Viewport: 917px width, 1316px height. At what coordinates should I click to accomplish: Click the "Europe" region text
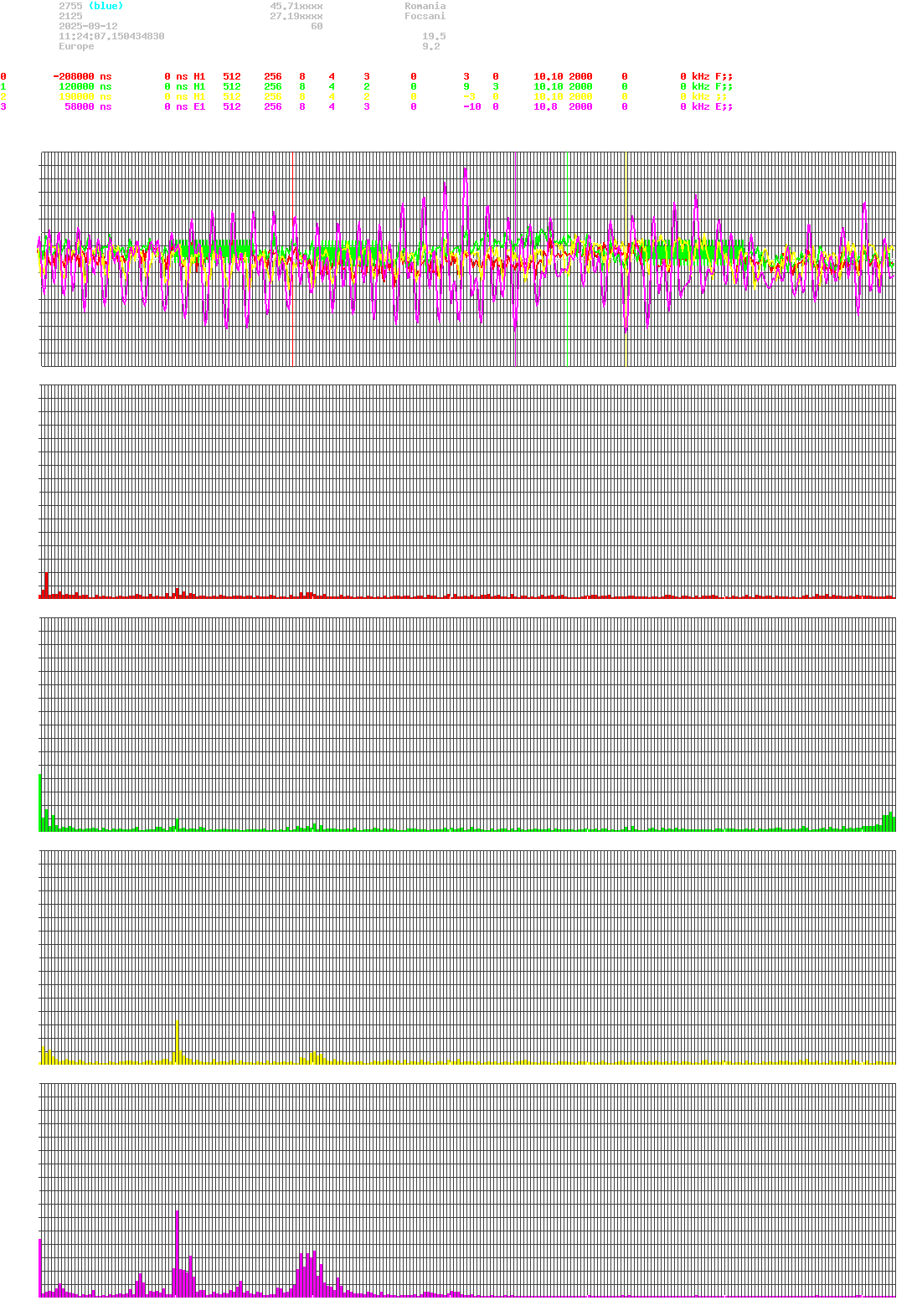pyautogui.click(x=76, y=46)
